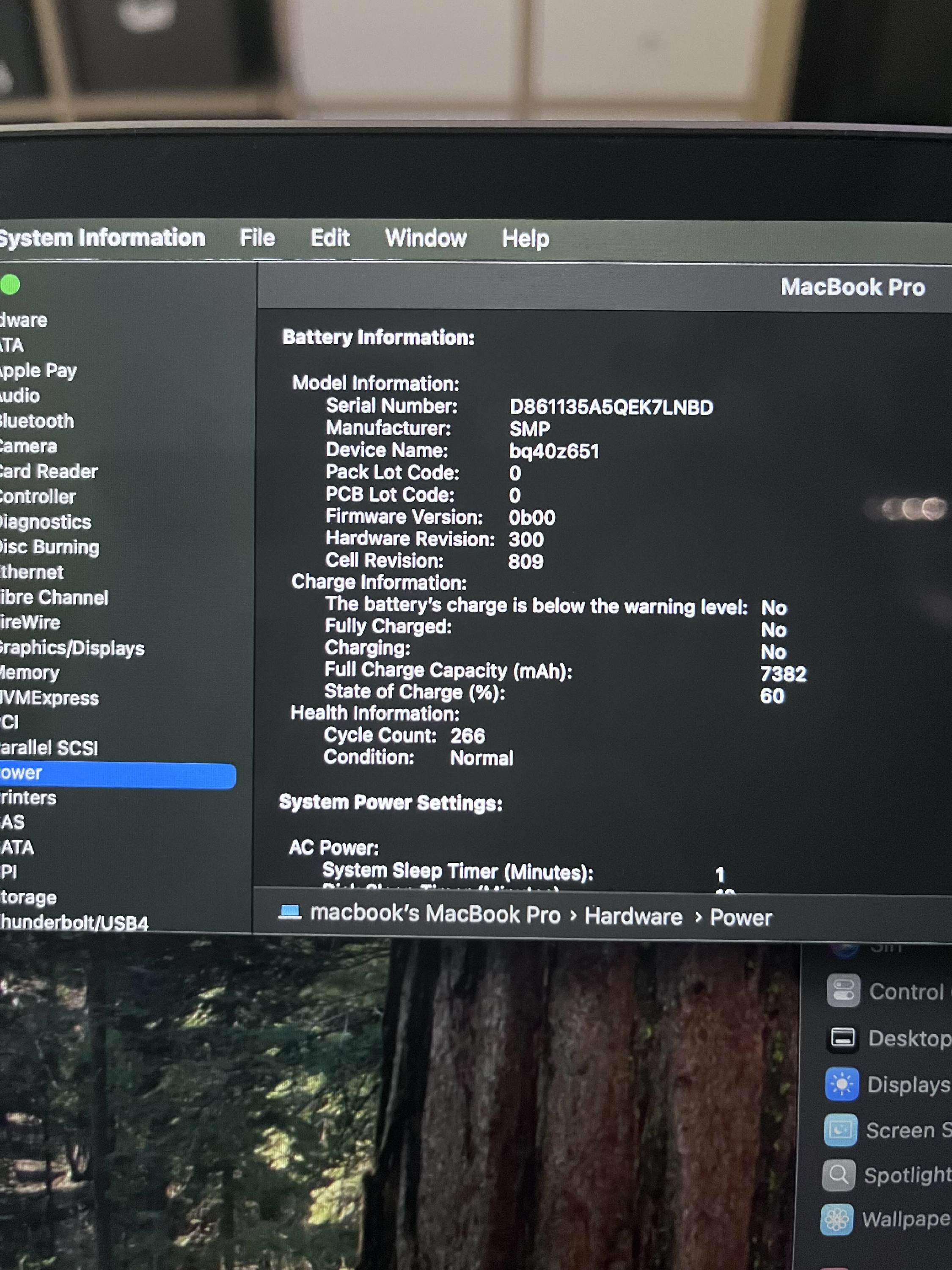The height and width of the screenshot is (1270, 952).
Task: Open the Help menu
Action: [526, 239]
